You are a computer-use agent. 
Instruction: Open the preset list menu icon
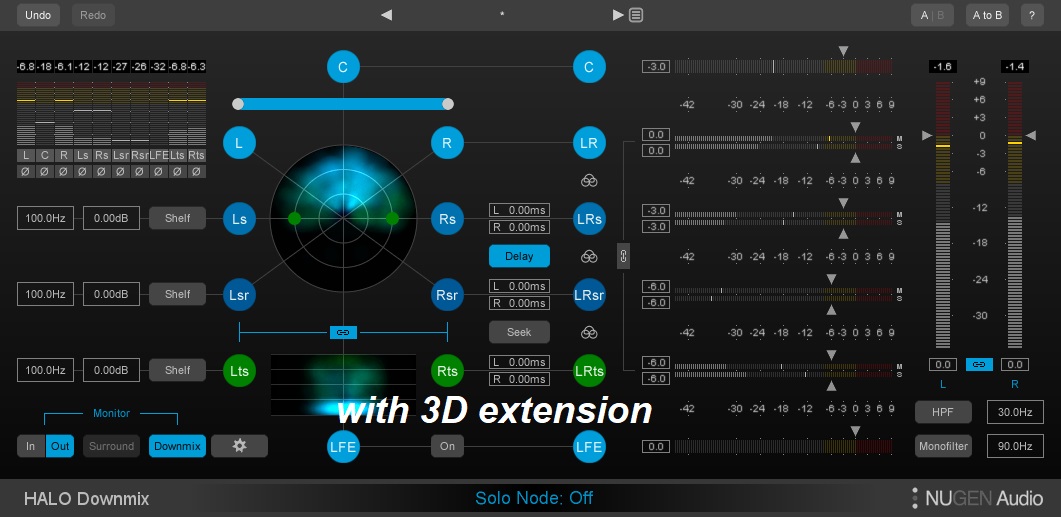636,15
